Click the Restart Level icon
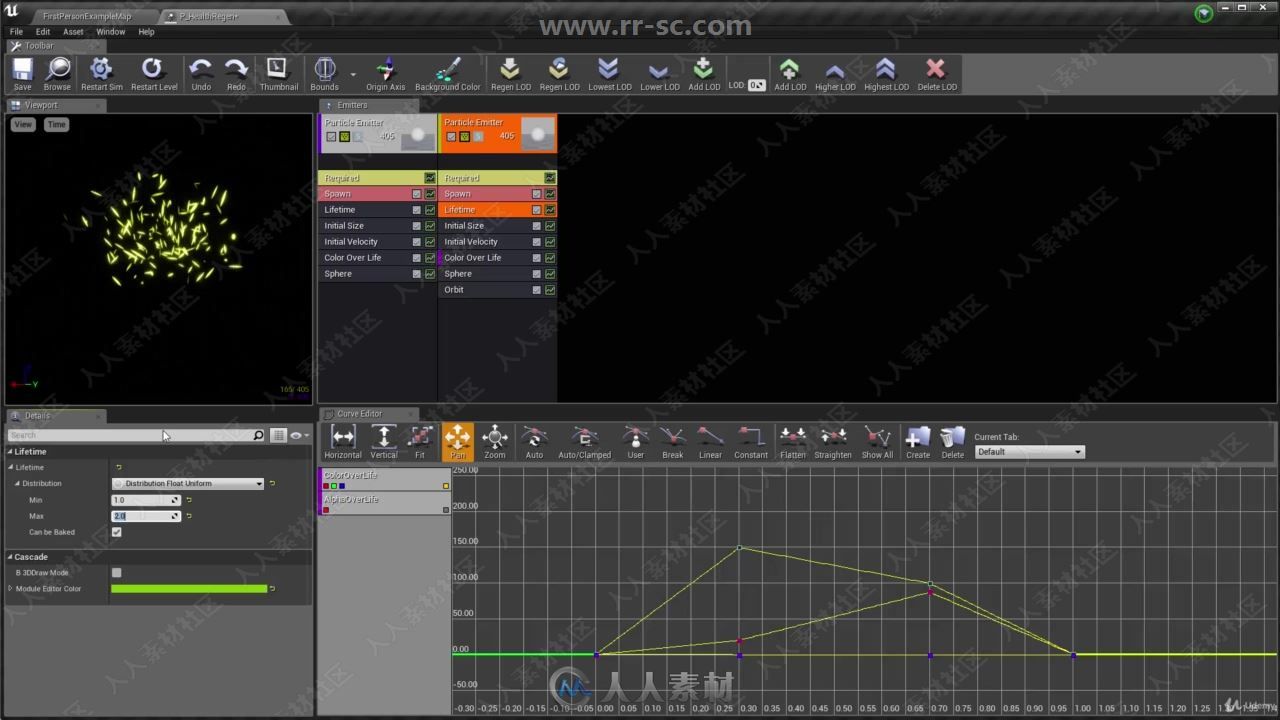Screen dimensions: 1280x720 [154, 74]
